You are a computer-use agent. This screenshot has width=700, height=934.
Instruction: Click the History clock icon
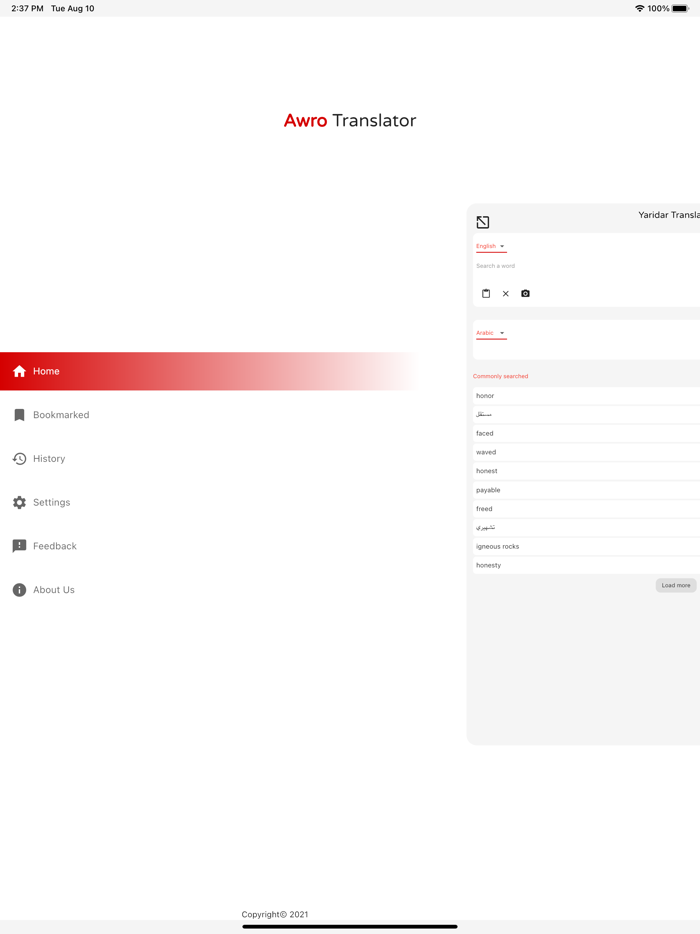tap(19, 459)
